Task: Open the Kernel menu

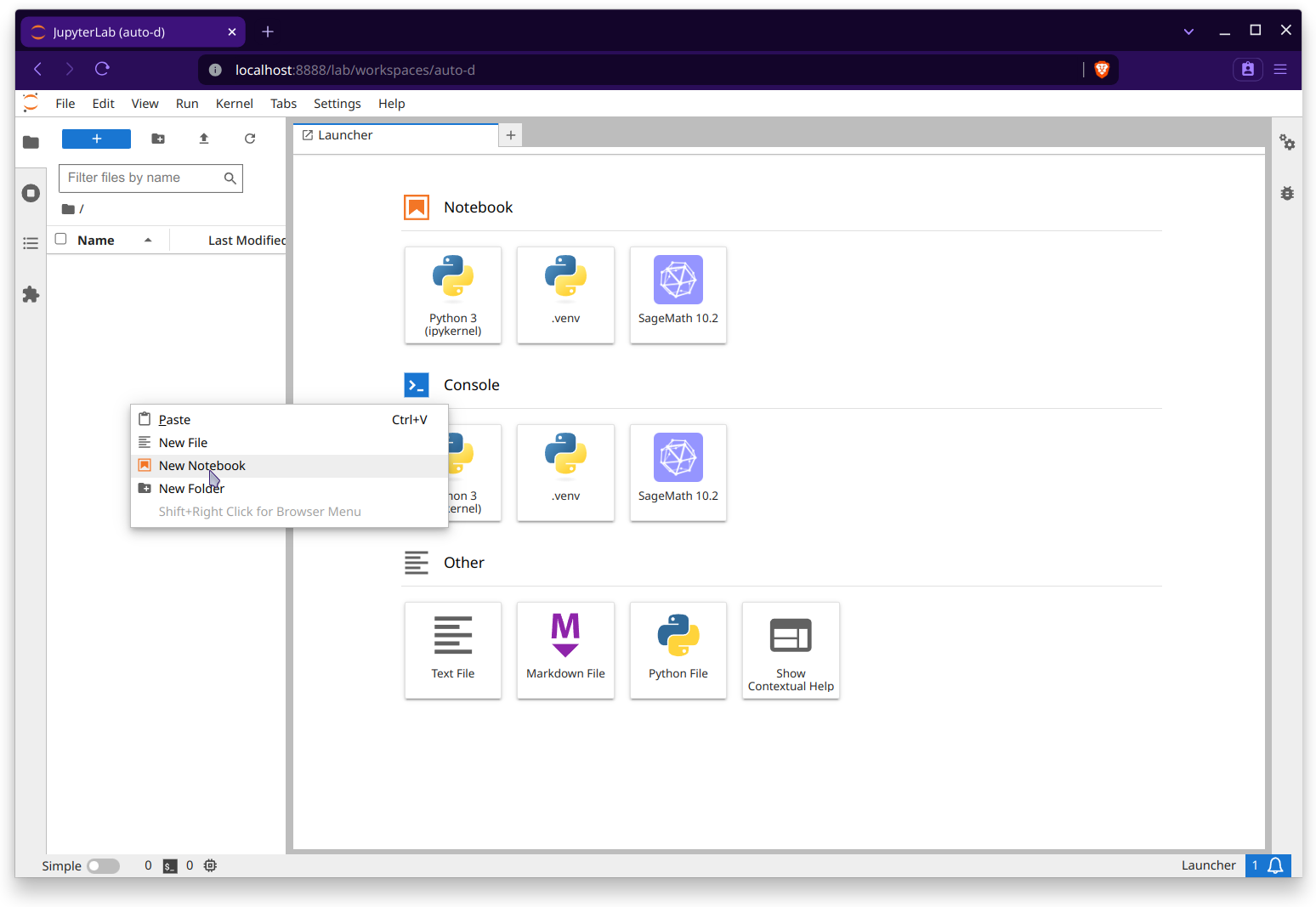Action: click(234, 104)
